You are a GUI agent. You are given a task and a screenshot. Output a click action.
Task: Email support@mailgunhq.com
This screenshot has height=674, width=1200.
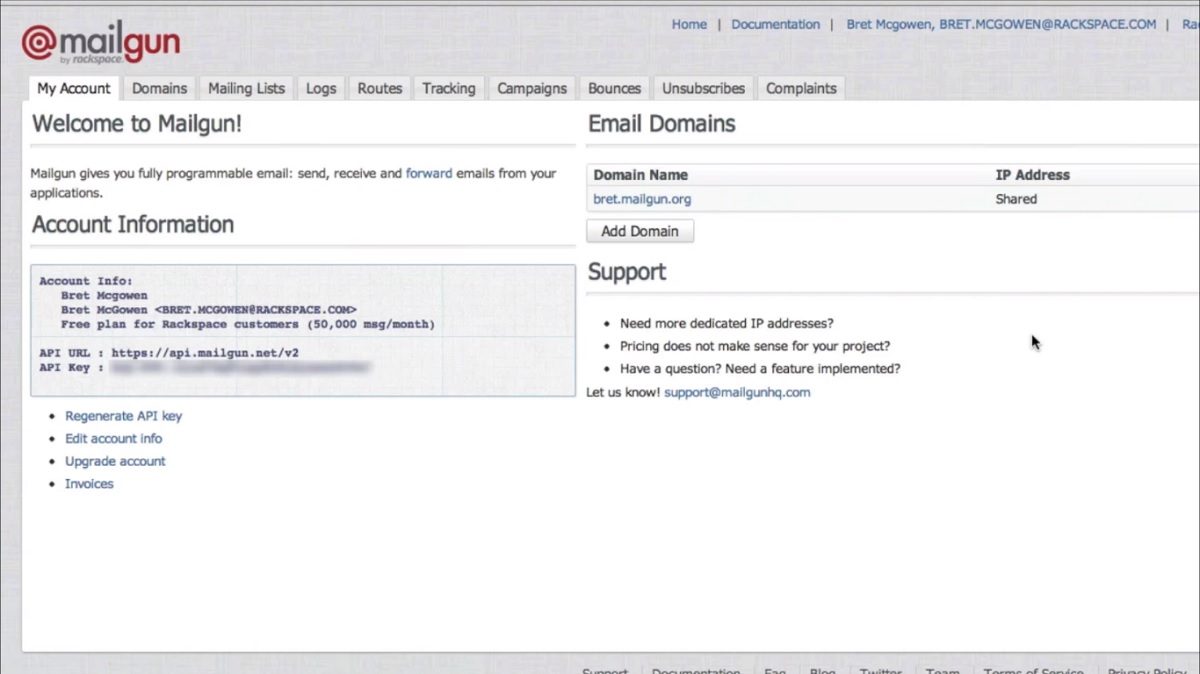(x=737, y=392)
